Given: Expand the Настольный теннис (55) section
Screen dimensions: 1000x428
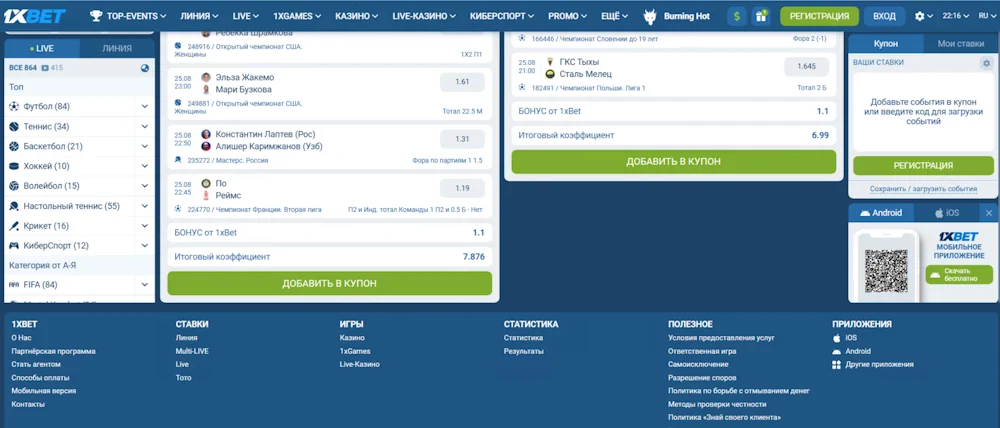Looking at the screenshot, I should coord(144,206).
